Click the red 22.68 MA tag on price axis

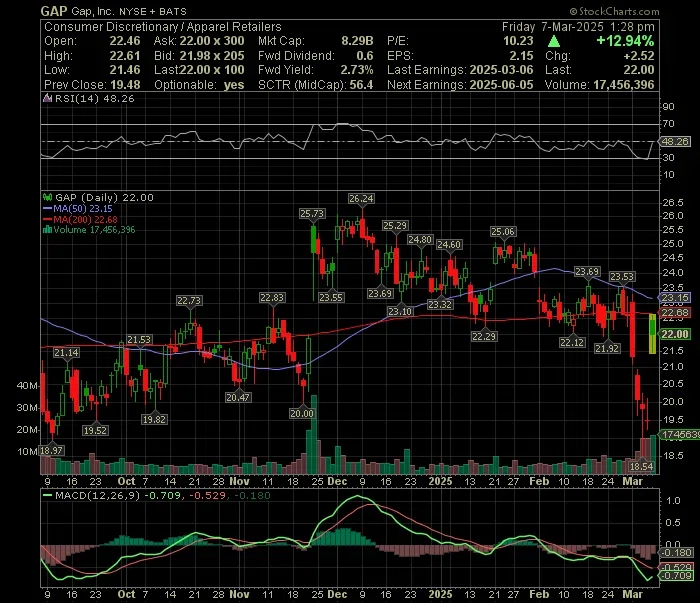pos(675,313)
